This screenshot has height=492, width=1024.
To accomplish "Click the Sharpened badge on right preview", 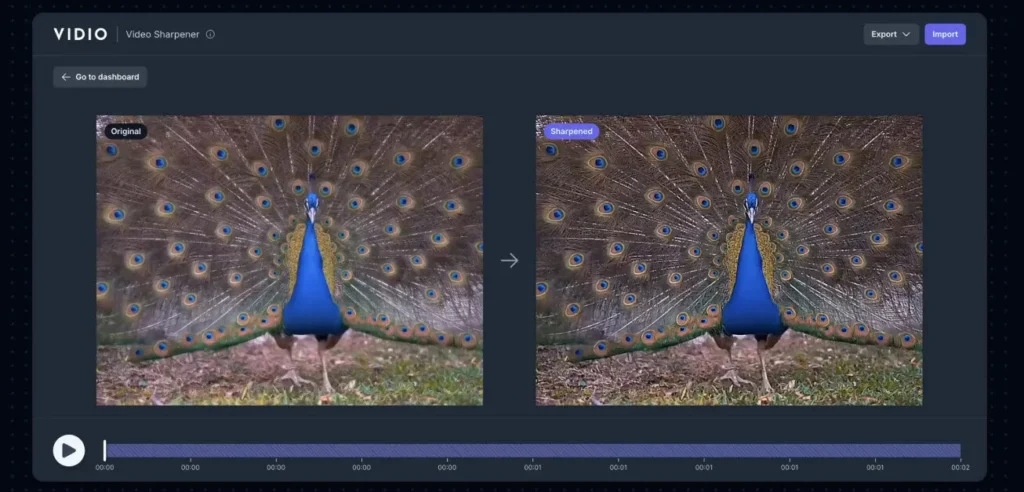I will (571, 131).
